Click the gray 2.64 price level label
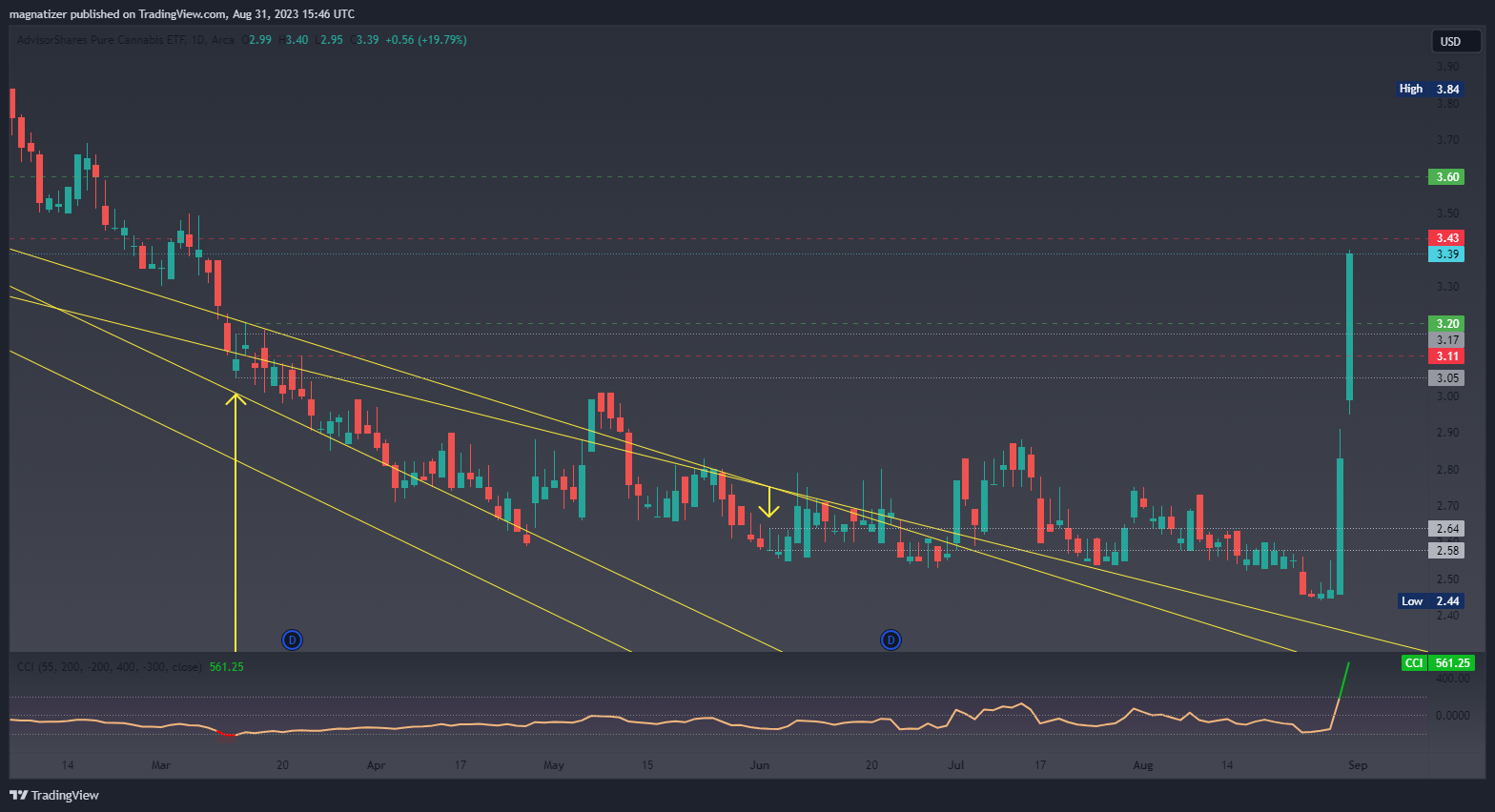This screenshot has width=1495, height=812. coord(1447,529)
